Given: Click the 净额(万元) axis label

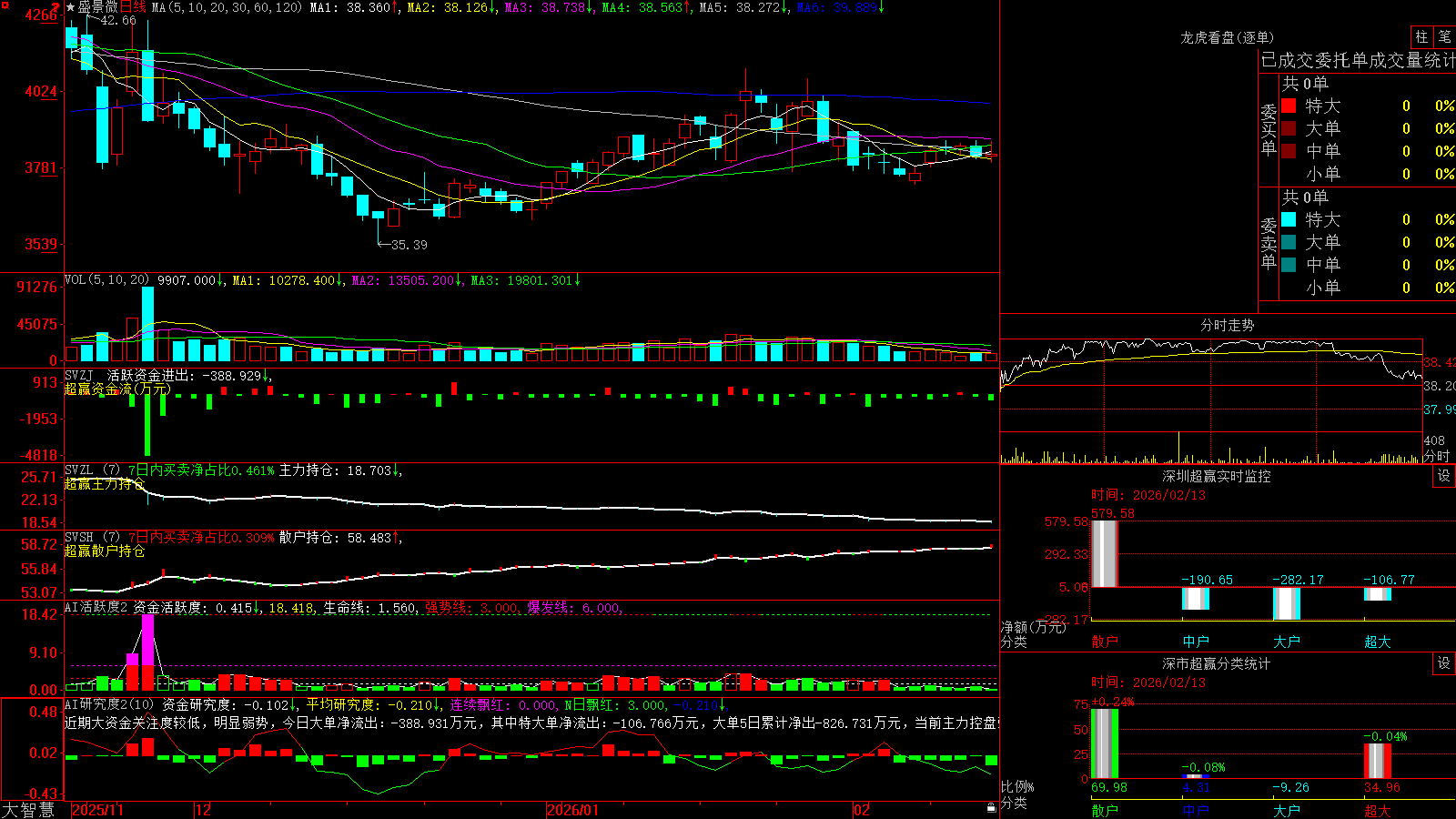Looking at the screenshot, I should coord(1033,627).
